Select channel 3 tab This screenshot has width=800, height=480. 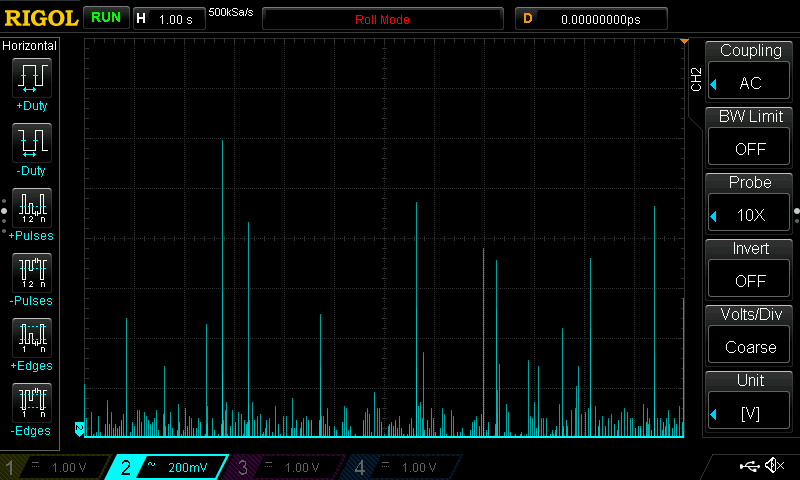point(286,467)
